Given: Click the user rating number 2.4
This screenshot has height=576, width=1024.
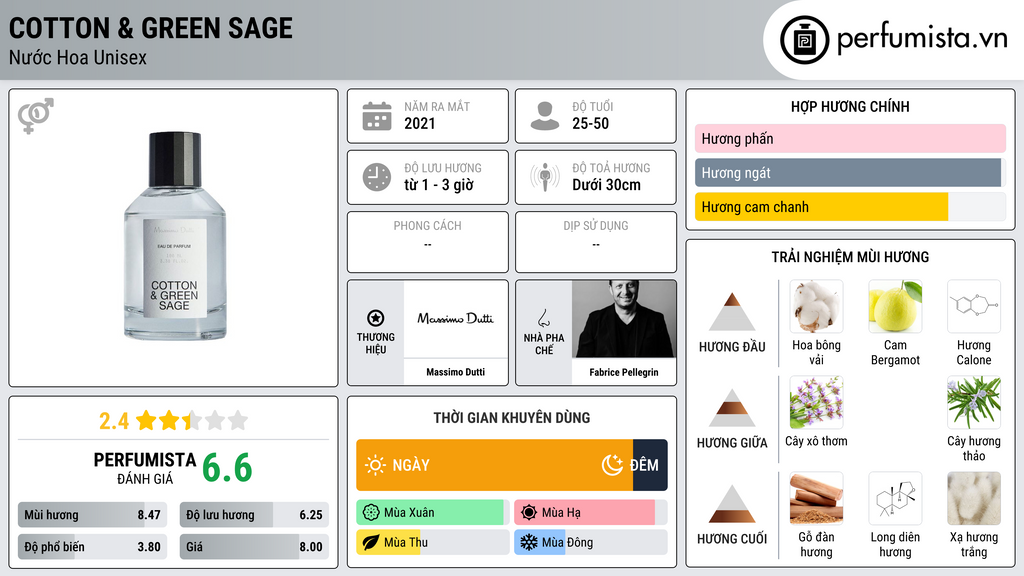Looking at the screenshot, I should 114,421.
